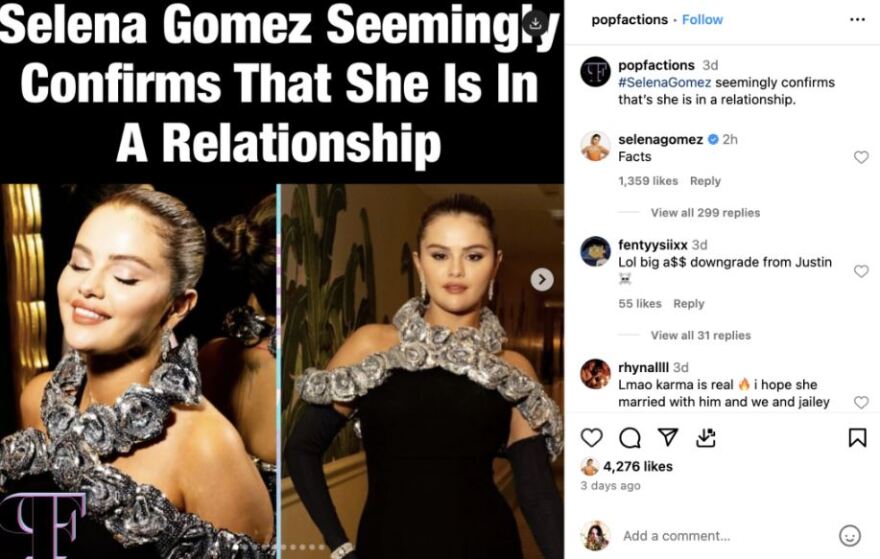
Task: Open the three-dot more options menu
Action: [x=857, y=19]
